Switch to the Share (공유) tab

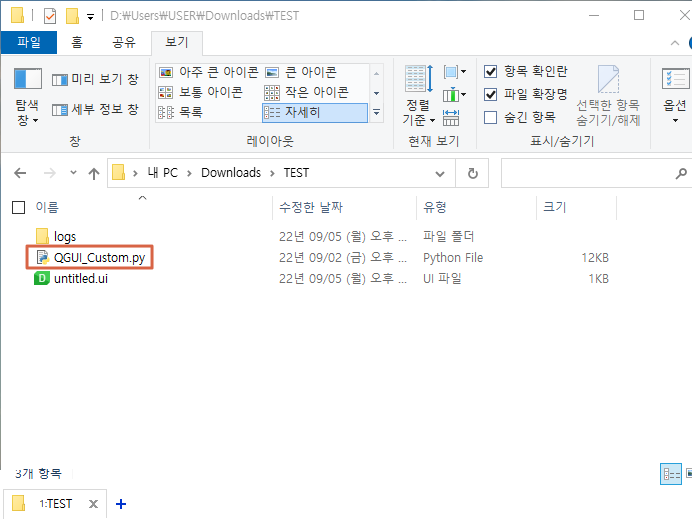(x=124, y=42)
